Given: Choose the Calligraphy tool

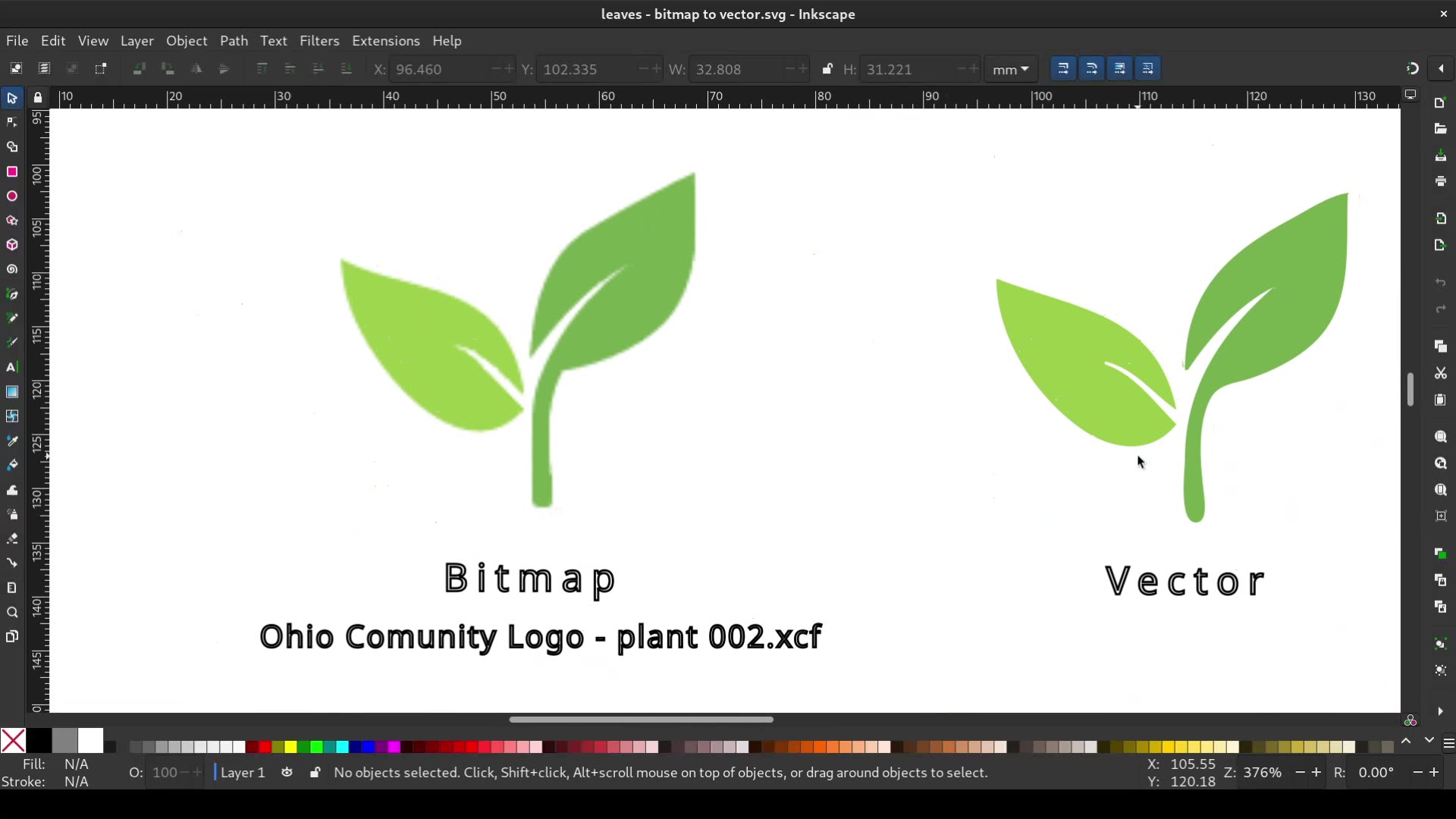Looking at the screenshot, I should (x=12, y=342).
